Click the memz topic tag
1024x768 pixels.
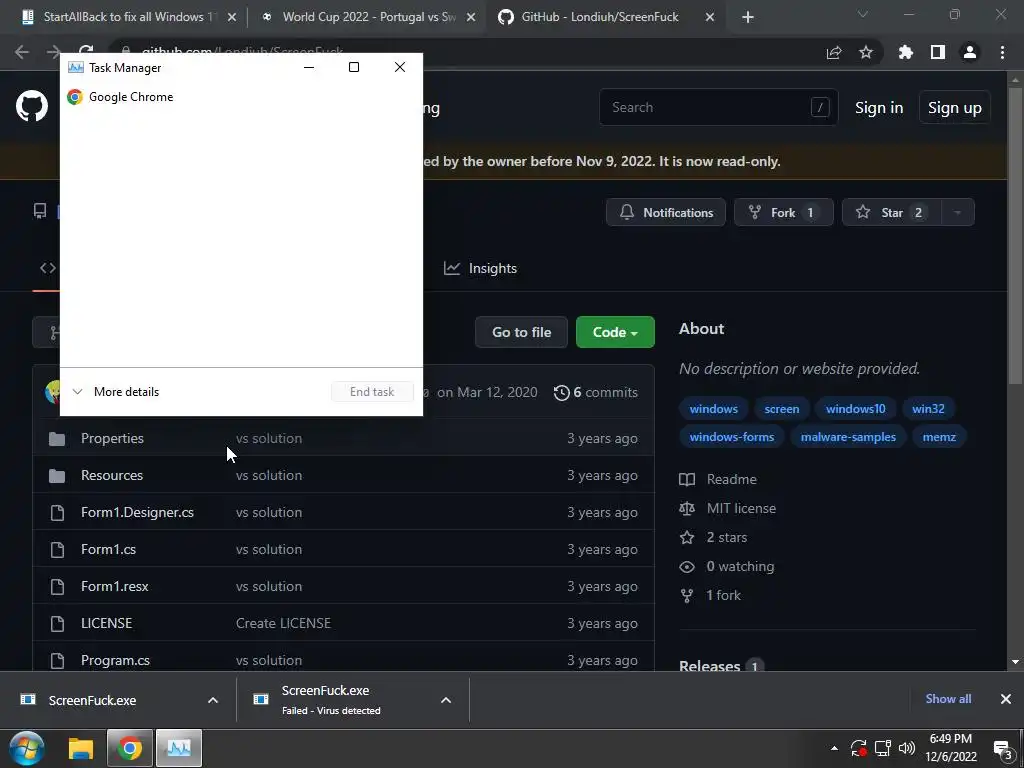click(939, 437)
